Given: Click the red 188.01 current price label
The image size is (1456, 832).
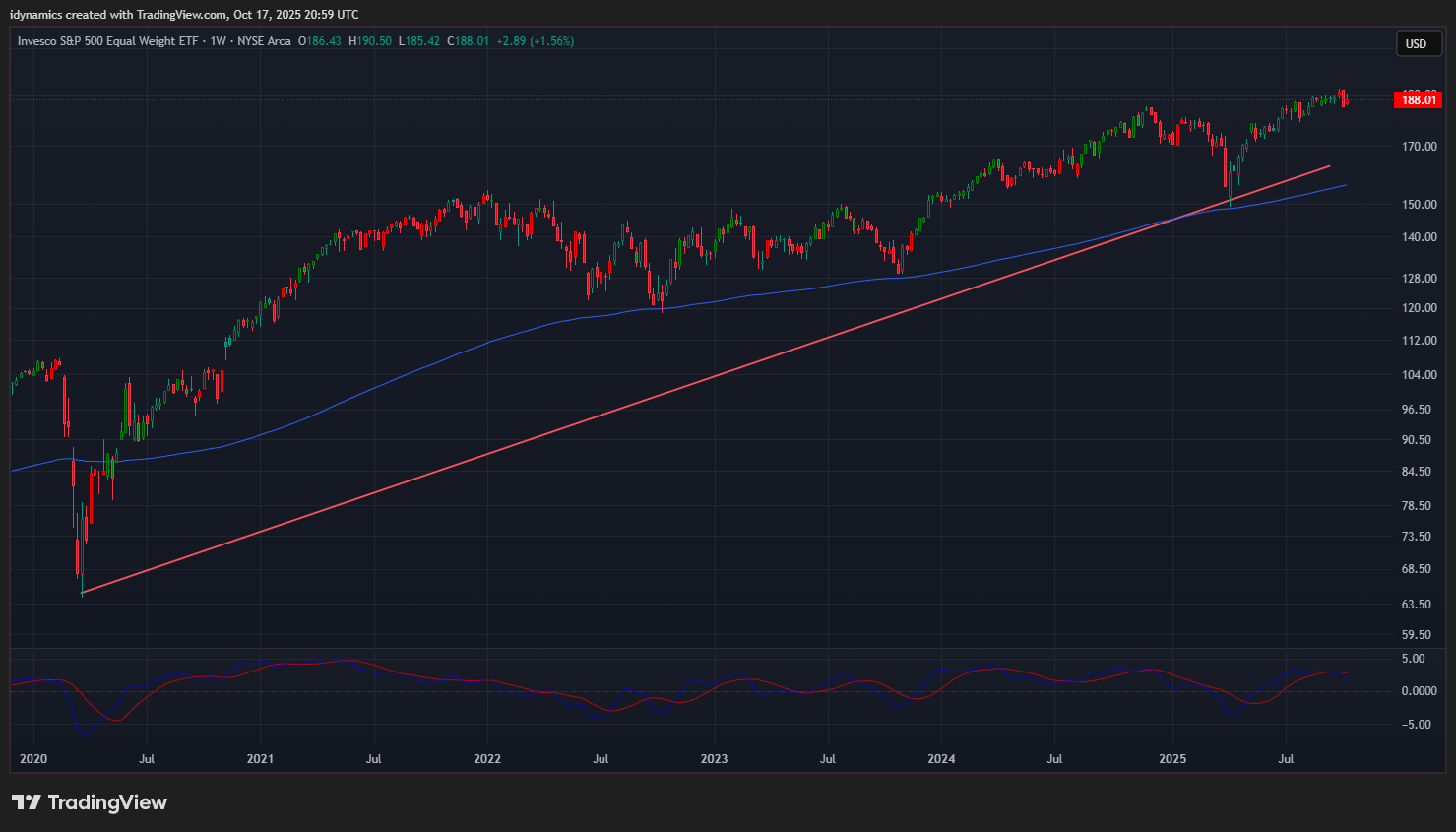Looking at the screenshot, I should (x=1419, y=100).
